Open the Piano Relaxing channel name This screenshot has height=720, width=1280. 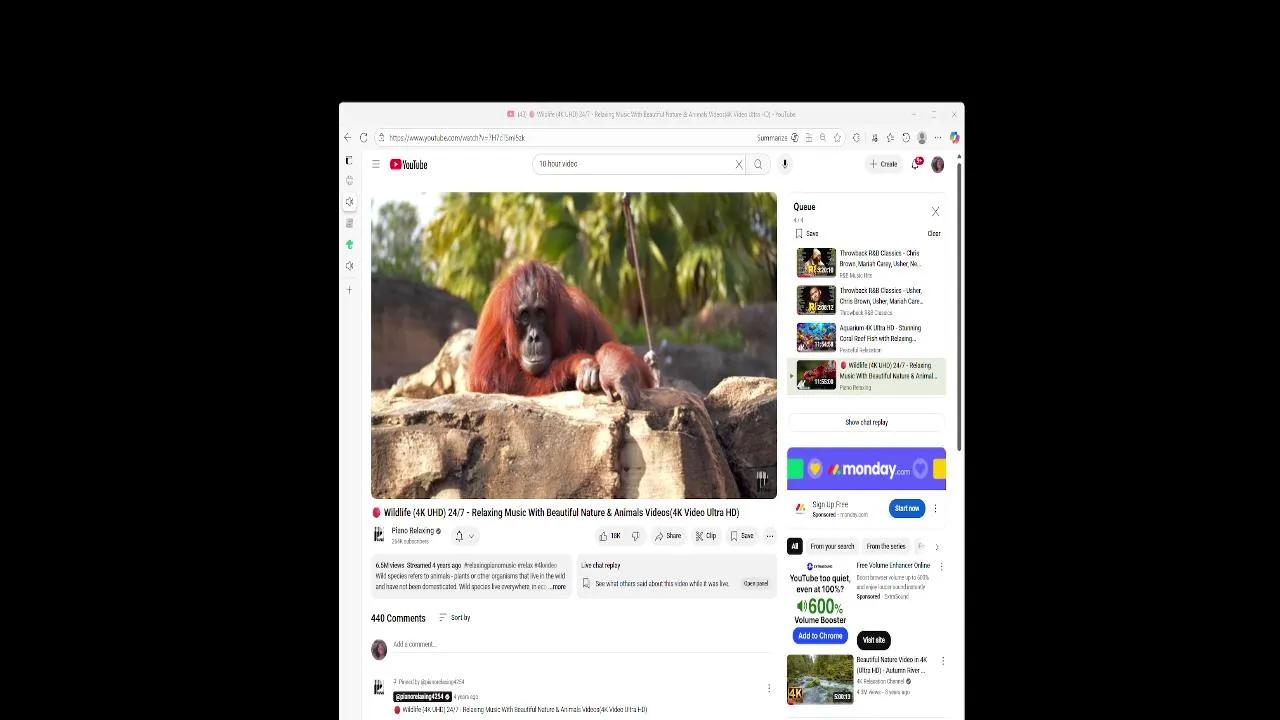tap(412, 532)
